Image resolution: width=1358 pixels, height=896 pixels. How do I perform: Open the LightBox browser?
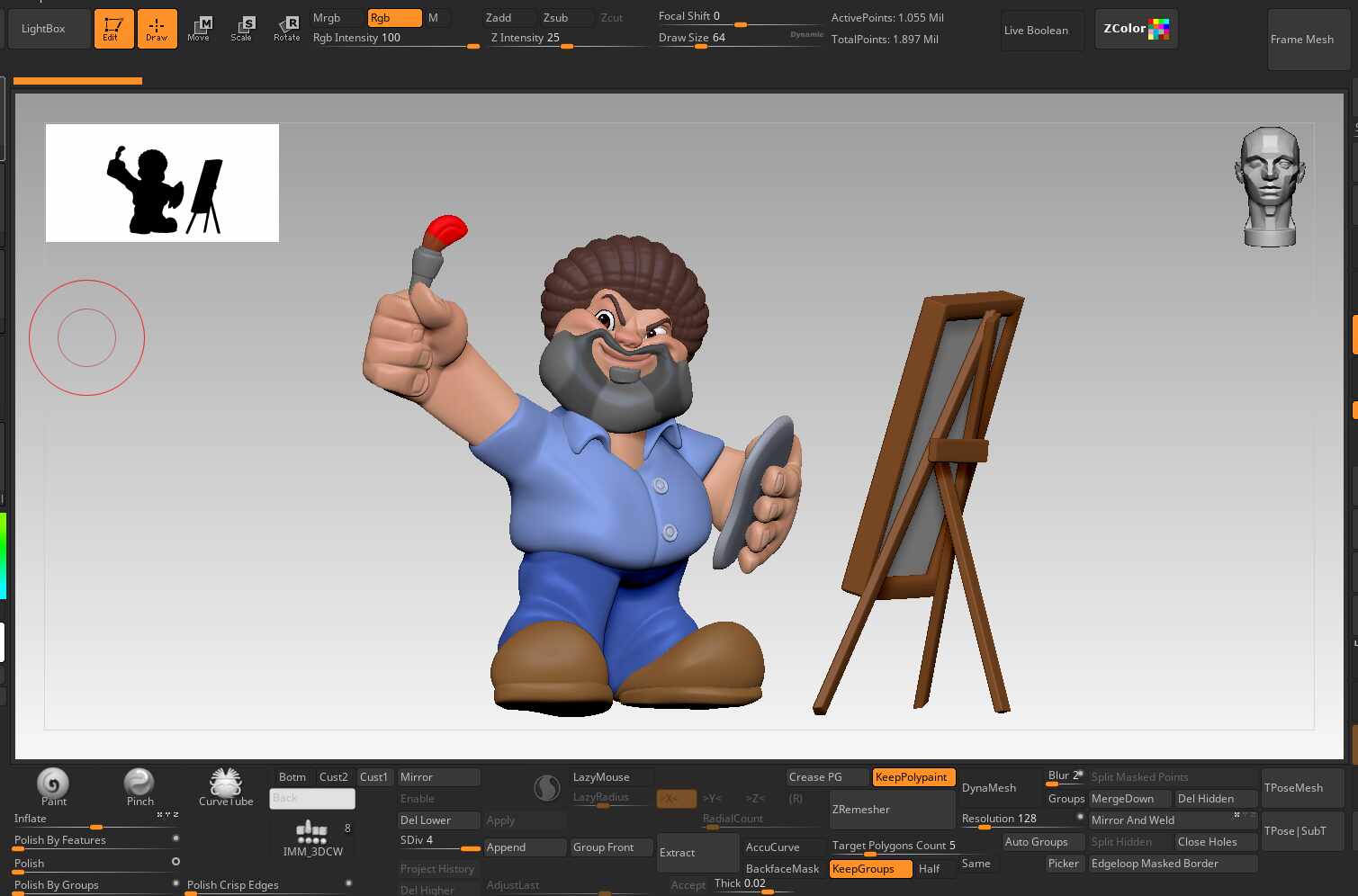click(x=44, y=29)
